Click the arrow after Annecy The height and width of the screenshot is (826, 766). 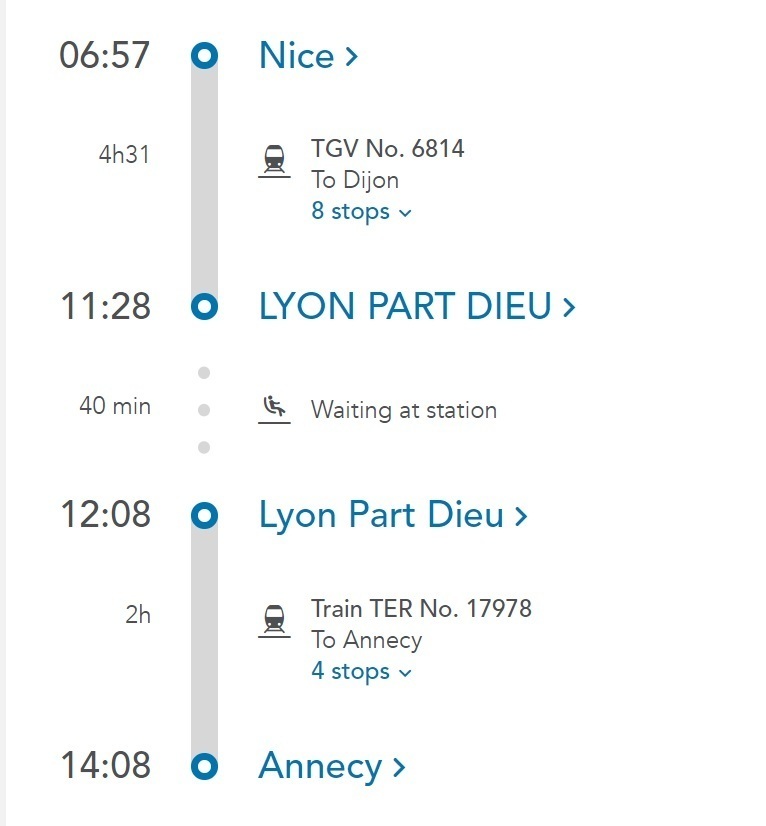(399, 768)
